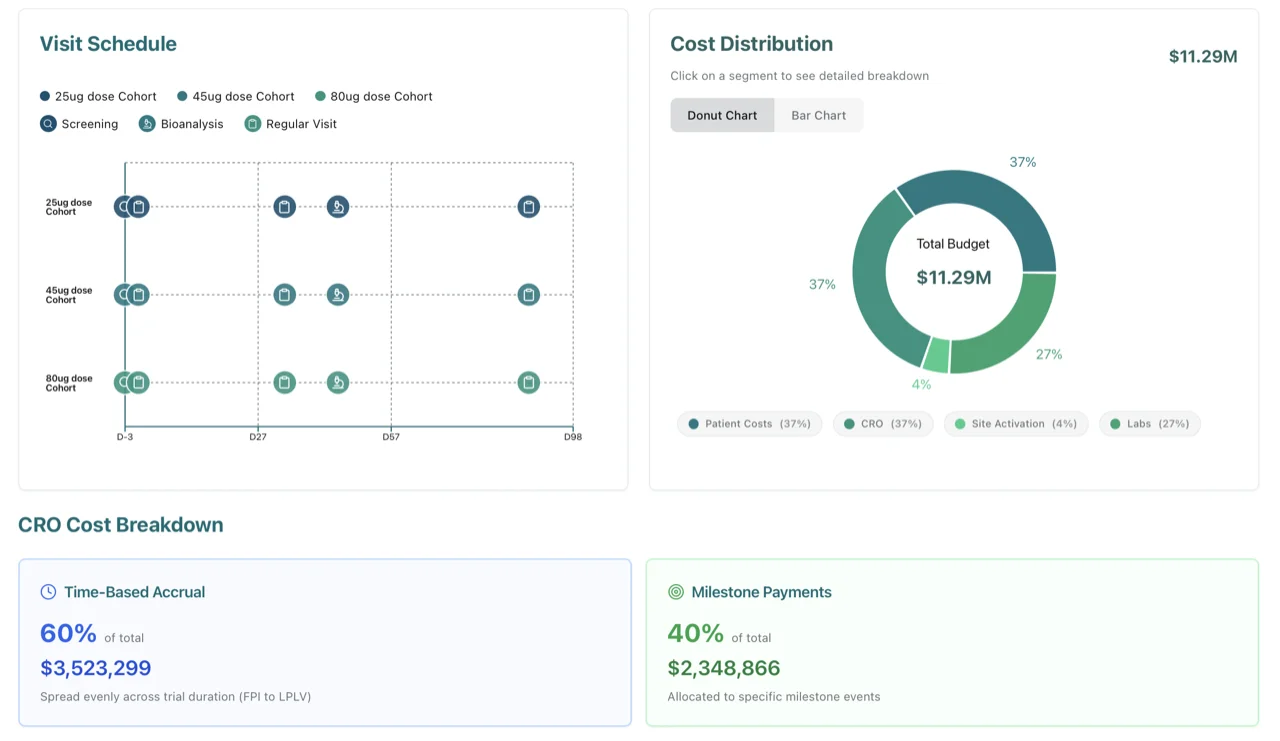
Task: Click the Bioanalysis marker on the 25ug cohort row
Action: click(x=338, y=206)
